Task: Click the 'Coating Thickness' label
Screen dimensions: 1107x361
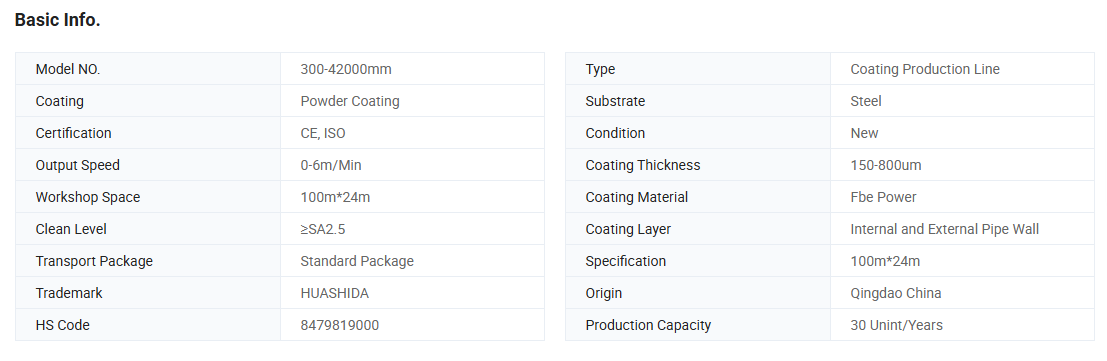Action: click(x=643, y=165)
